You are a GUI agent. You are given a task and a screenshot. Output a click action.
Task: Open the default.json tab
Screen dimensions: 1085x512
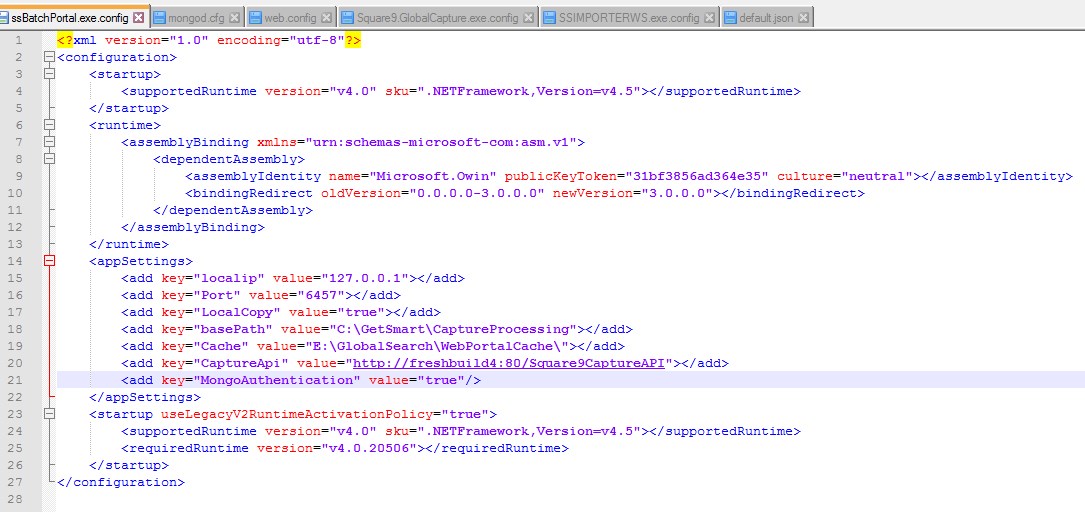click(x=766, y=18)
